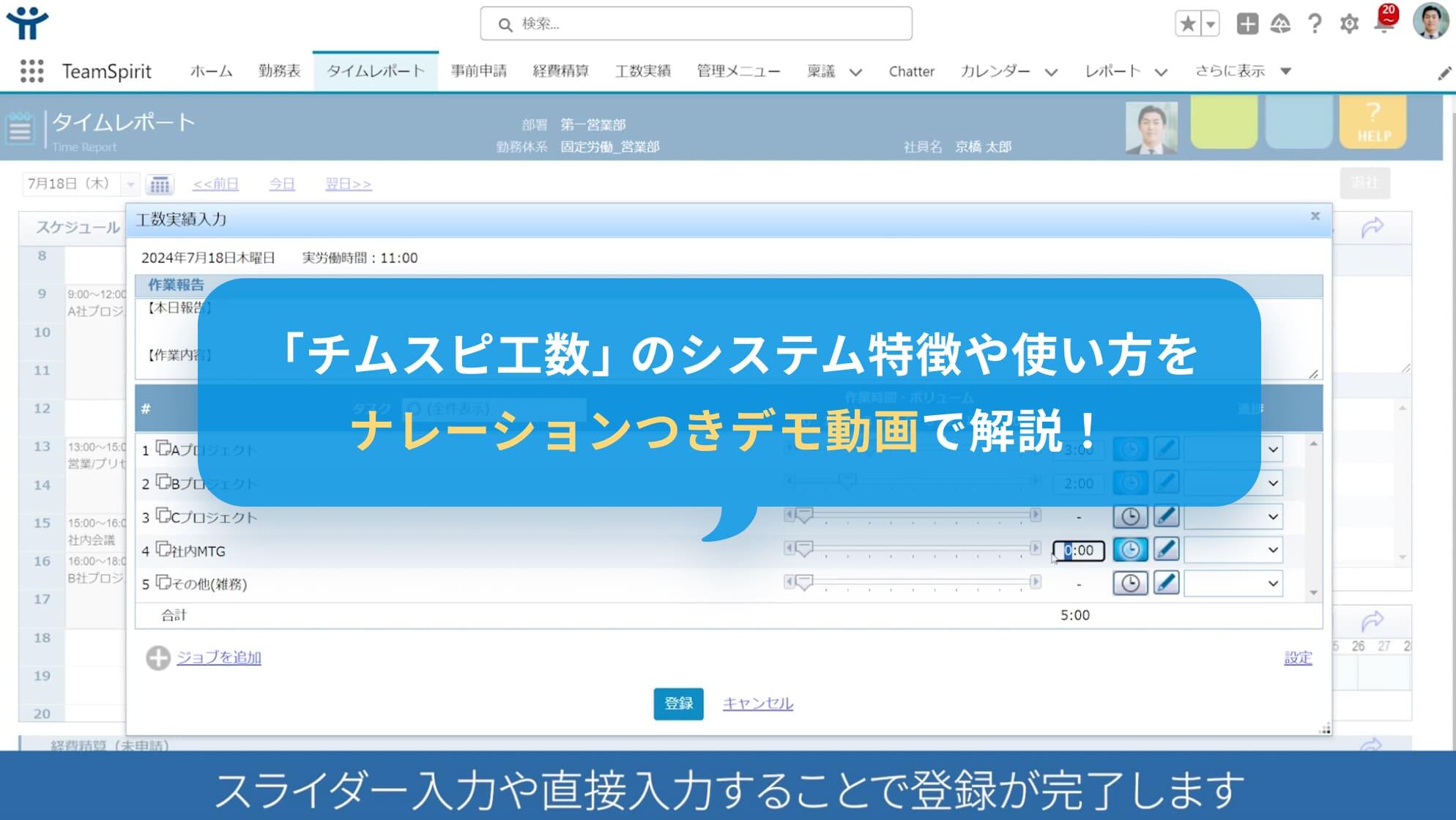Click copy icon next to Cプロジェクト
1456x820 pixels.
(x=163, y=515)
